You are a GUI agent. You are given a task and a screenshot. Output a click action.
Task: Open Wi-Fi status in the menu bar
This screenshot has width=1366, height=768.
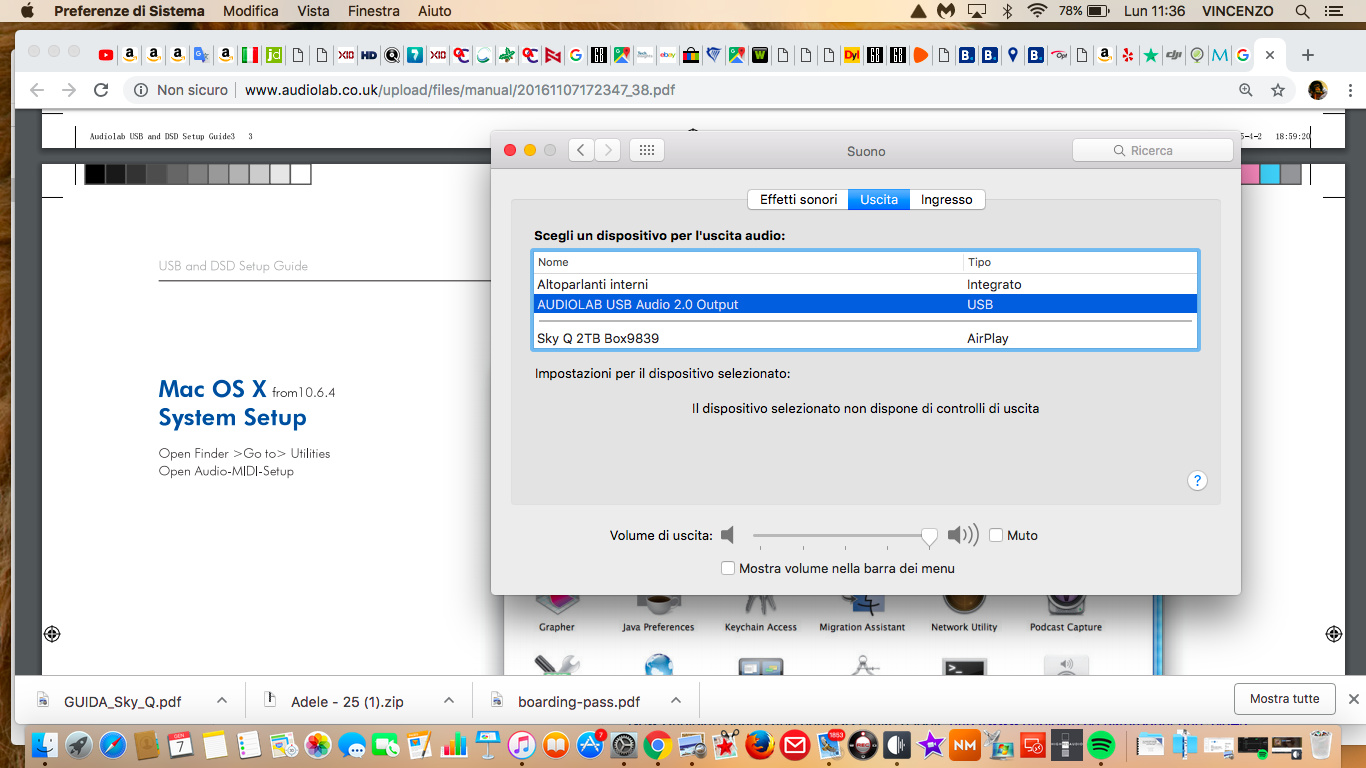point(1037,11)
